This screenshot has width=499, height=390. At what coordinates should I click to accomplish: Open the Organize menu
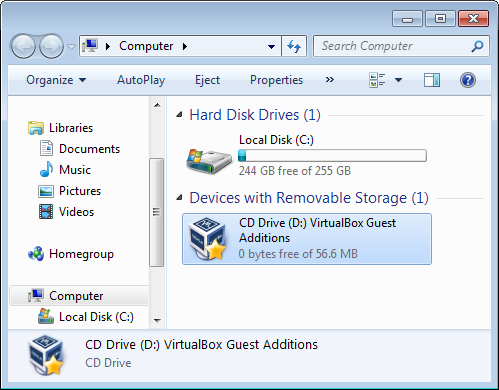tap(56, 80)
